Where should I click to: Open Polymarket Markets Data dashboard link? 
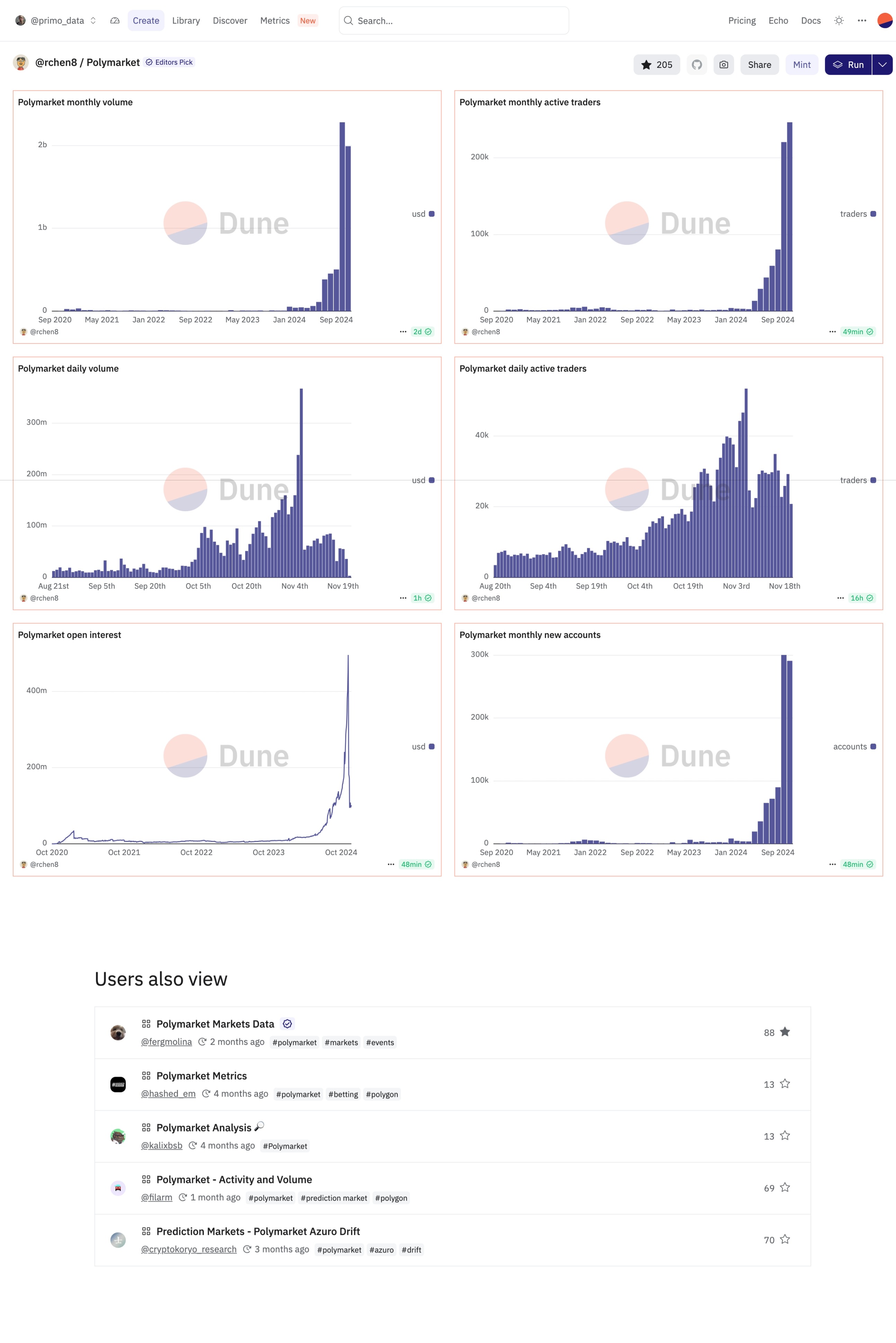(215, 1024)
